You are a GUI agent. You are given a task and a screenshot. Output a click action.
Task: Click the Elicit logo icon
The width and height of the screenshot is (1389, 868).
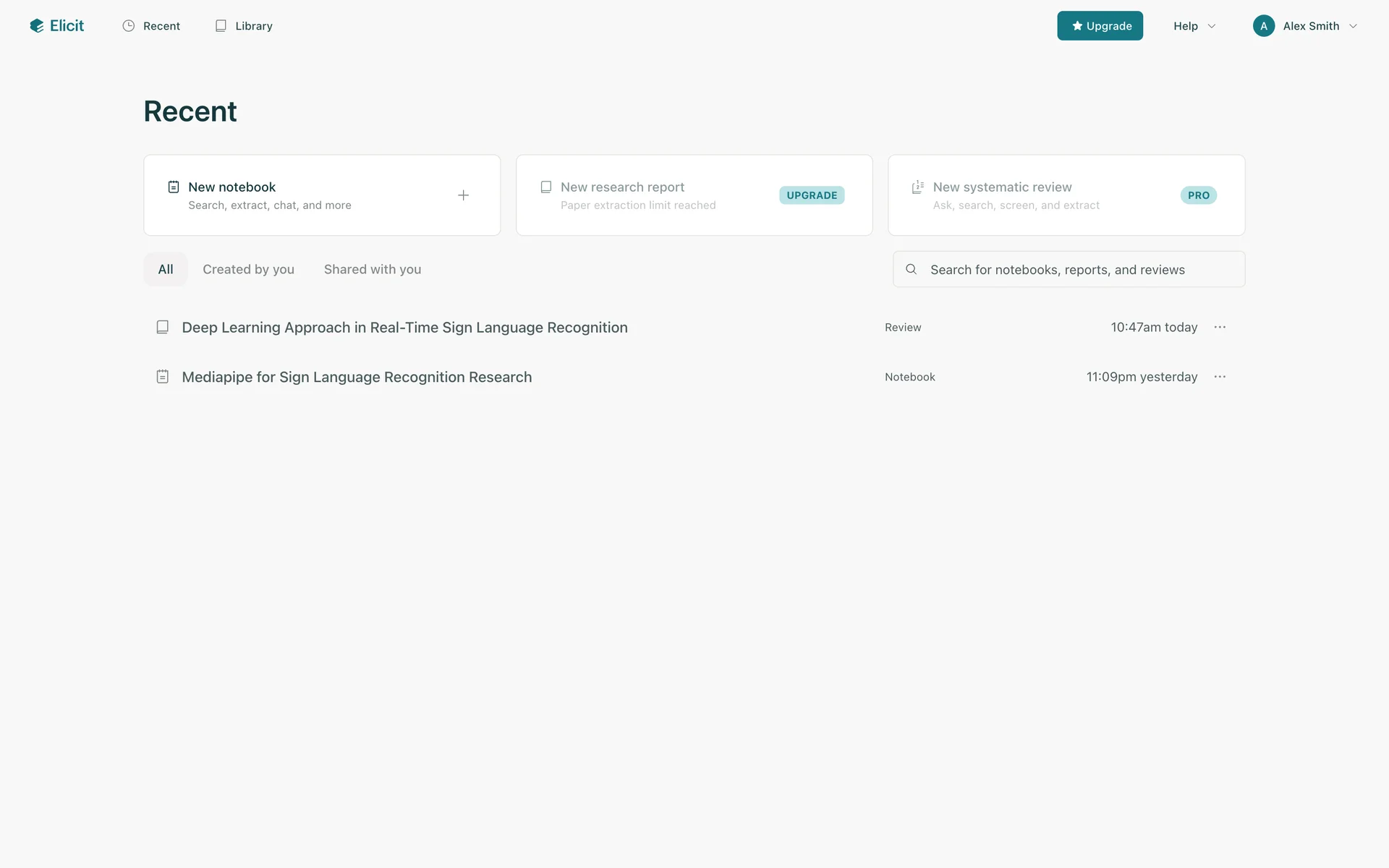point(37,26)
